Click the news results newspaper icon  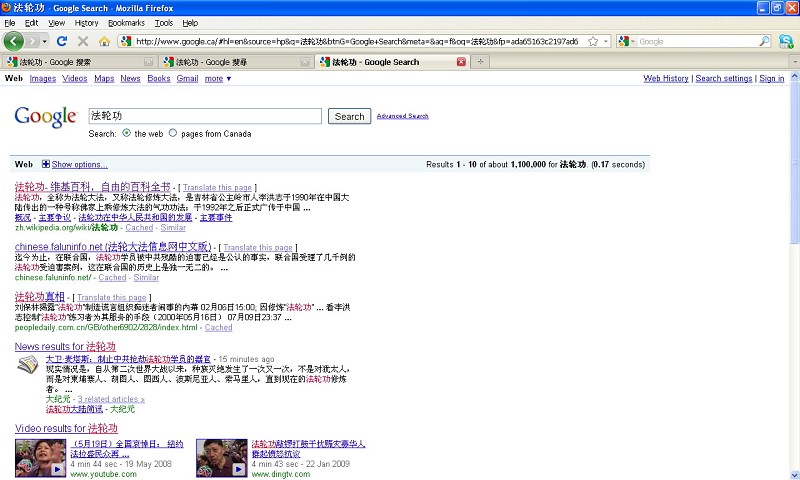point(28,365)
